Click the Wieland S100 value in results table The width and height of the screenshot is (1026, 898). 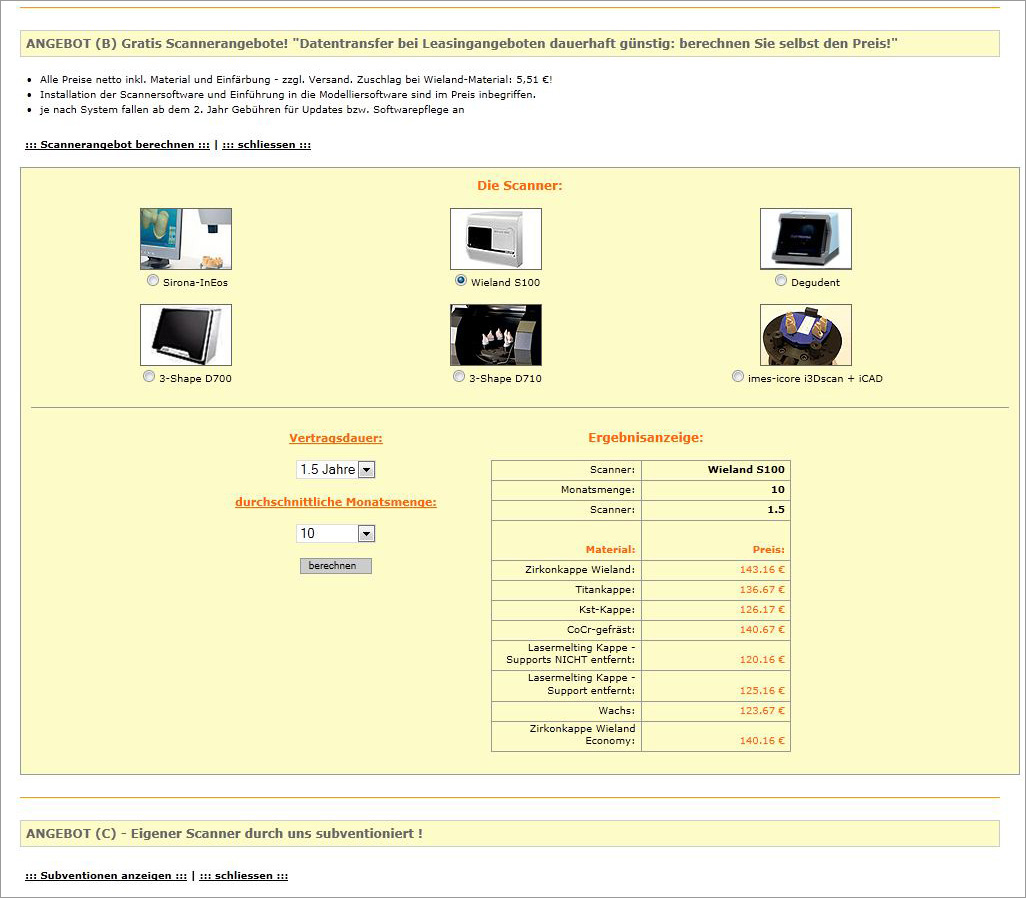746,469
